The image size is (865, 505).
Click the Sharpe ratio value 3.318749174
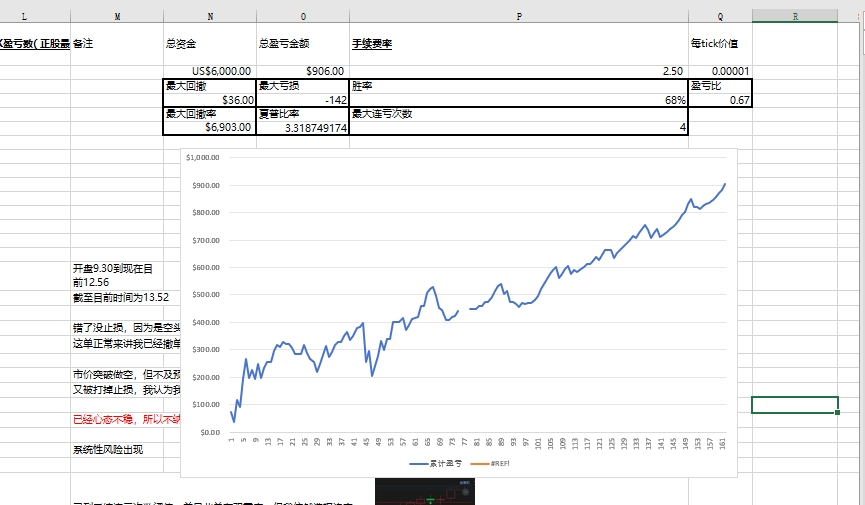pos(303,128)
